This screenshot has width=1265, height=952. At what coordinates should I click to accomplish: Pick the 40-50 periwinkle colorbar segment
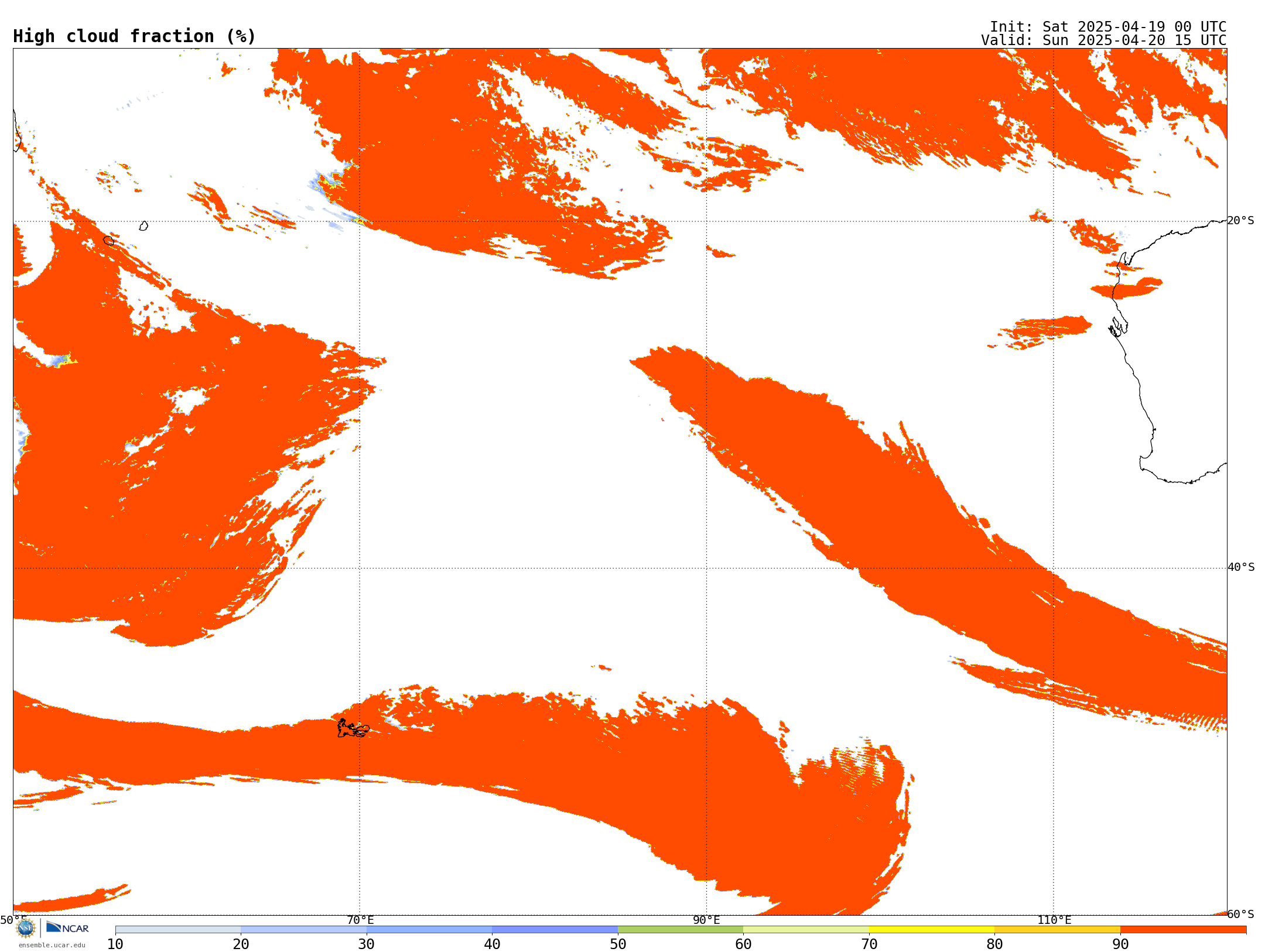point(555,930)
